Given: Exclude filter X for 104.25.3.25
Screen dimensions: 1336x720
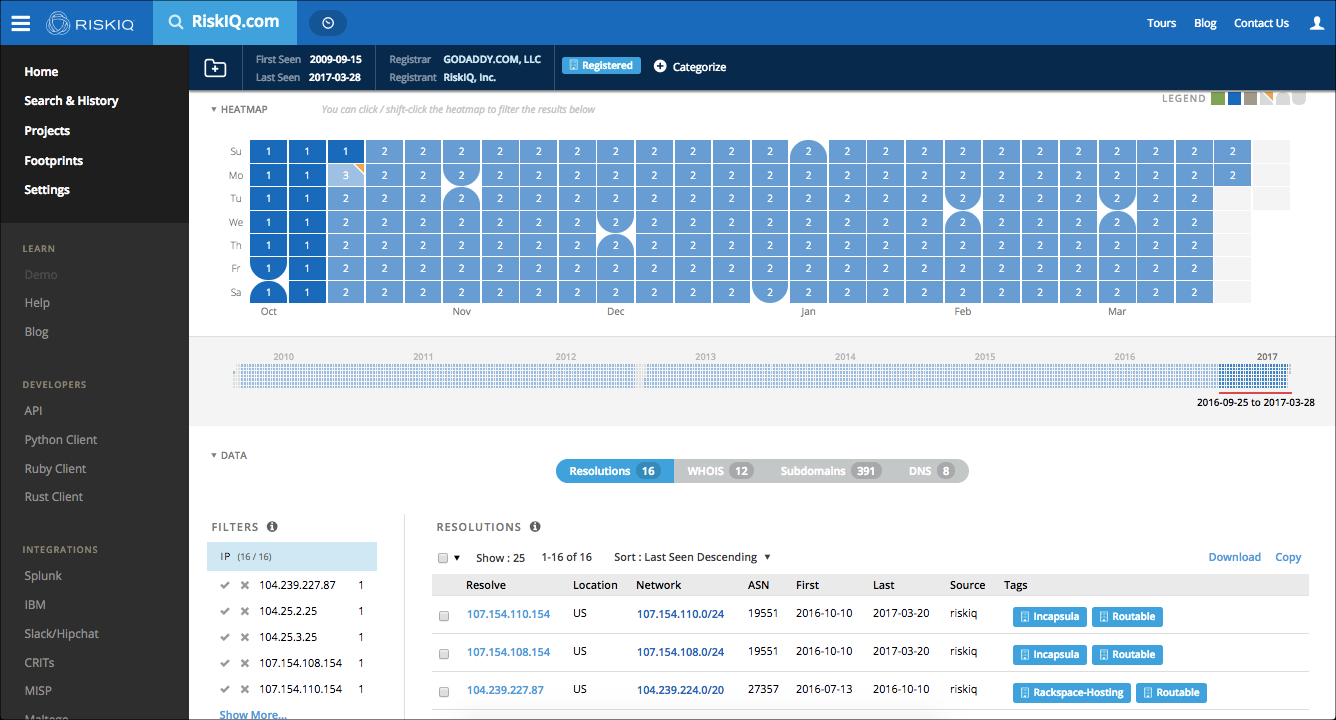Looking at the screenshot, I should pyautogui.click(x=244, y=637).
